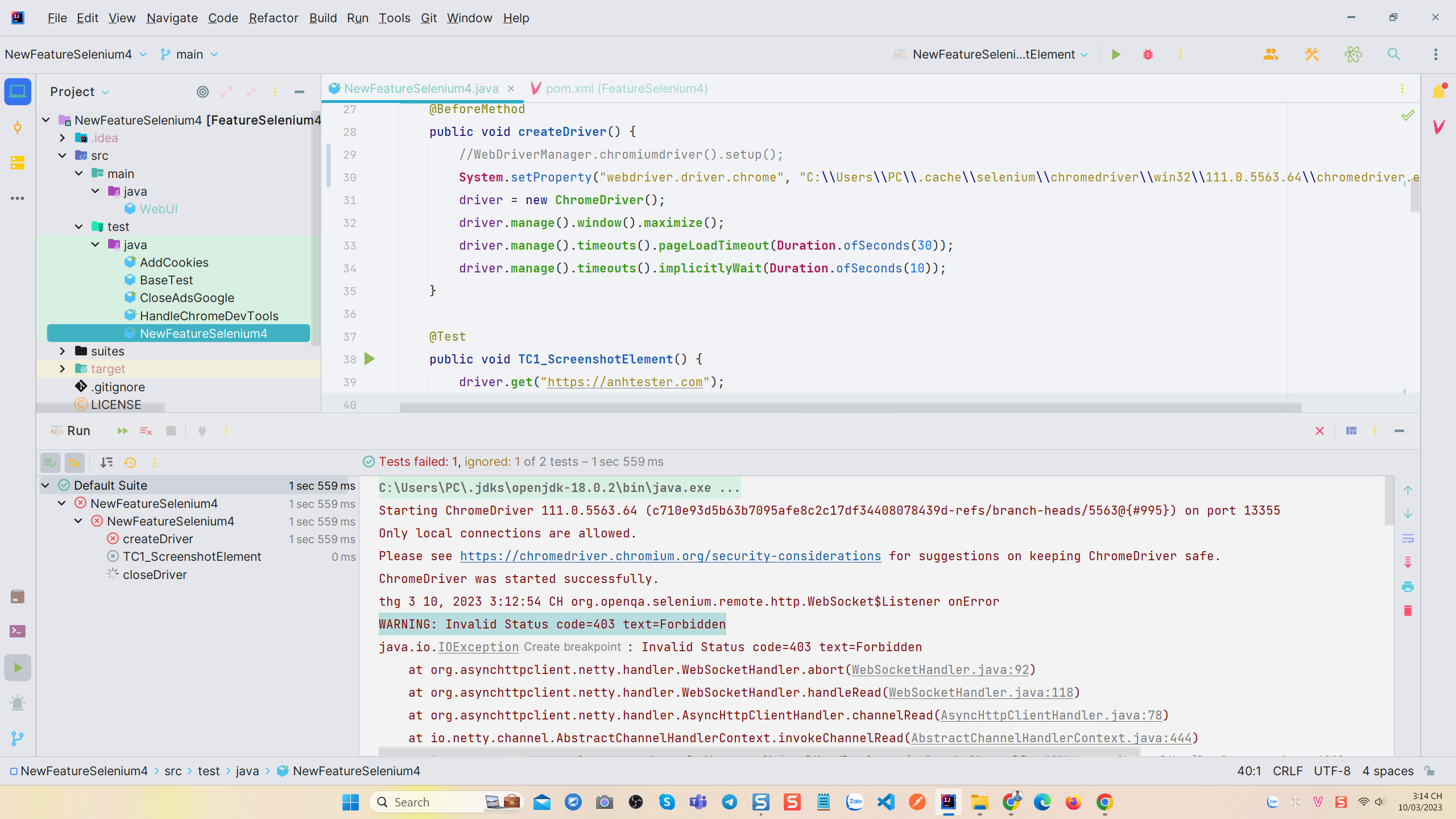Screen dimensions: 1456x819
Task: Rerun tests in Run panel
Action: [x=122, y=431]
